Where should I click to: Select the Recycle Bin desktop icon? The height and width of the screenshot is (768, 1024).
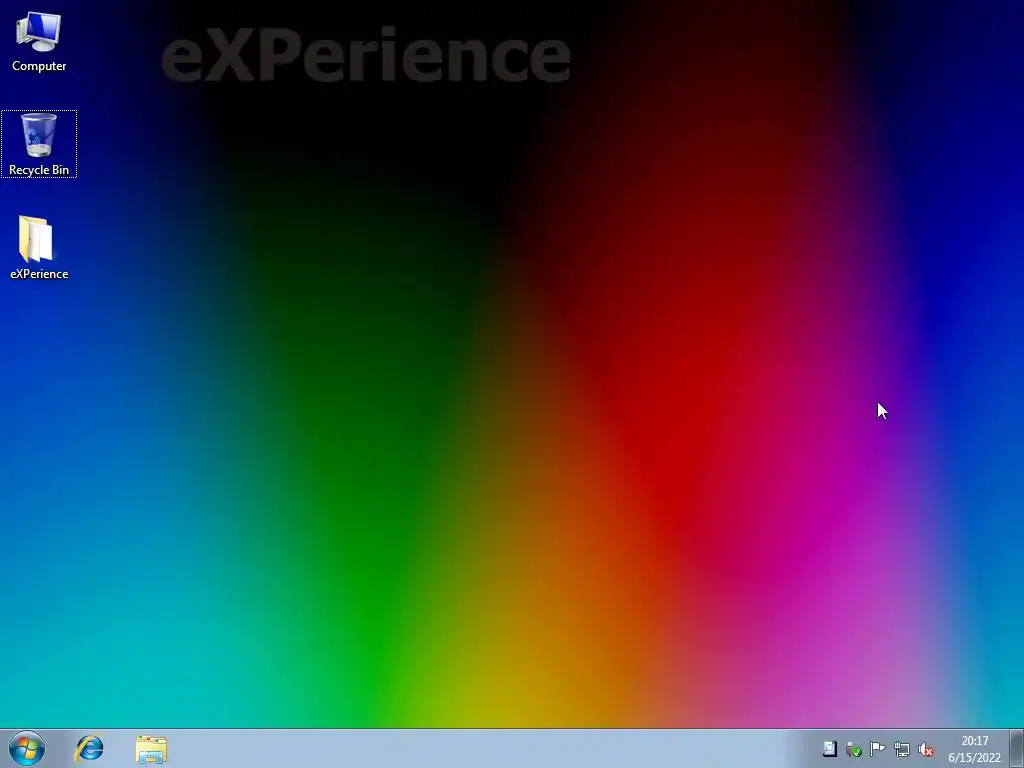(39, 144)
